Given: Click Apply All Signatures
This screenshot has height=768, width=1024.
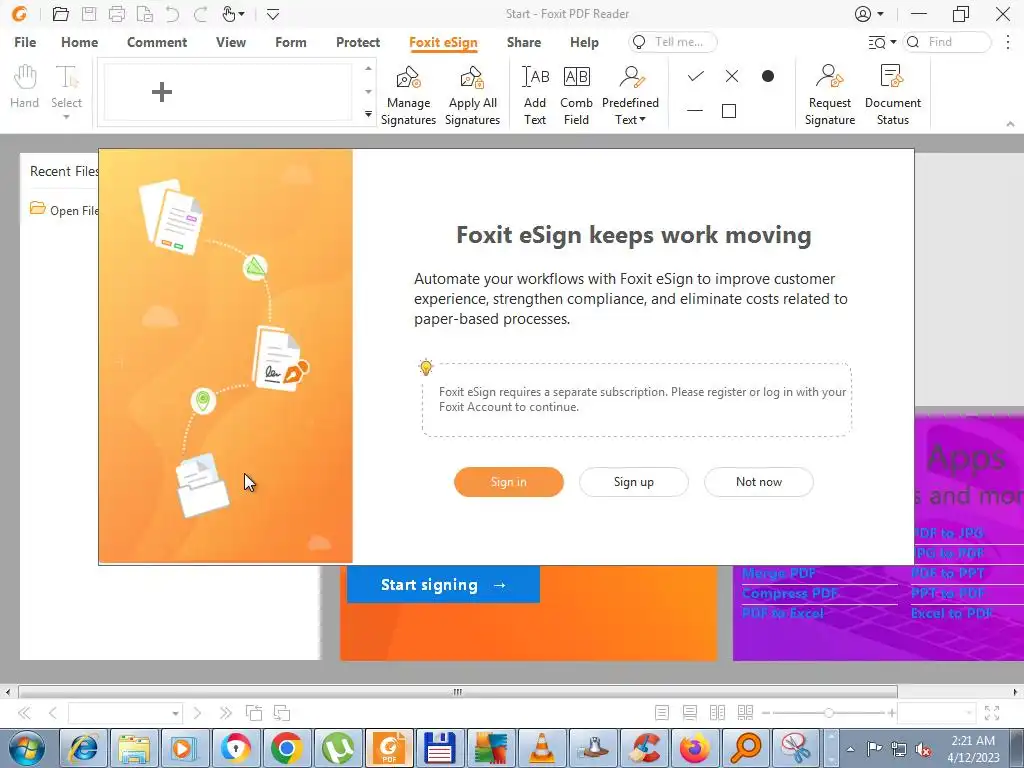Looking at the screenshot, I should (x=472, y=95).
